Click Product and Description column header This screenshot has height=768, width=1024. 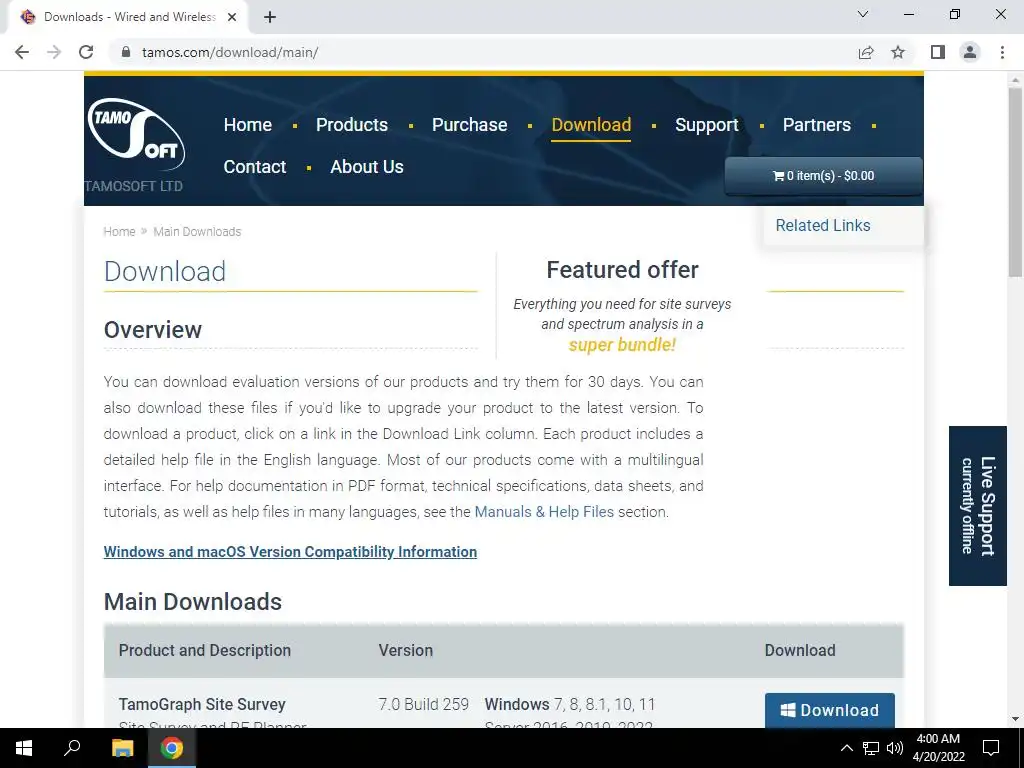pos(204,650)
